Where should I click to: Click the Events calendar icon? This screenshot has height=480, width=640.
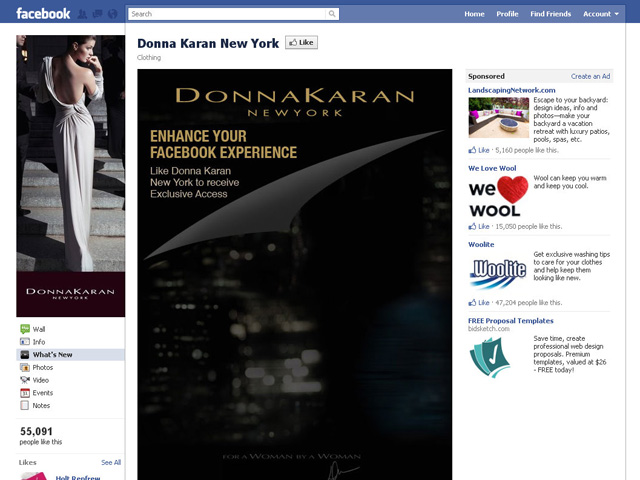click(x=25, y=393)
